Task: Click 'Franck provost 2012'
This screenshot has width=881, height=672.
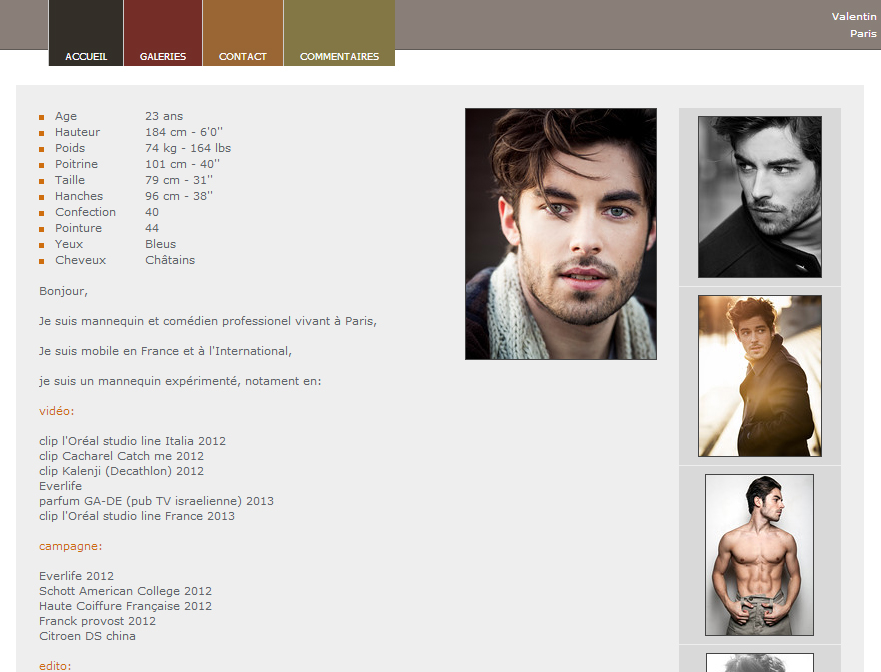Action: [97, 621]
